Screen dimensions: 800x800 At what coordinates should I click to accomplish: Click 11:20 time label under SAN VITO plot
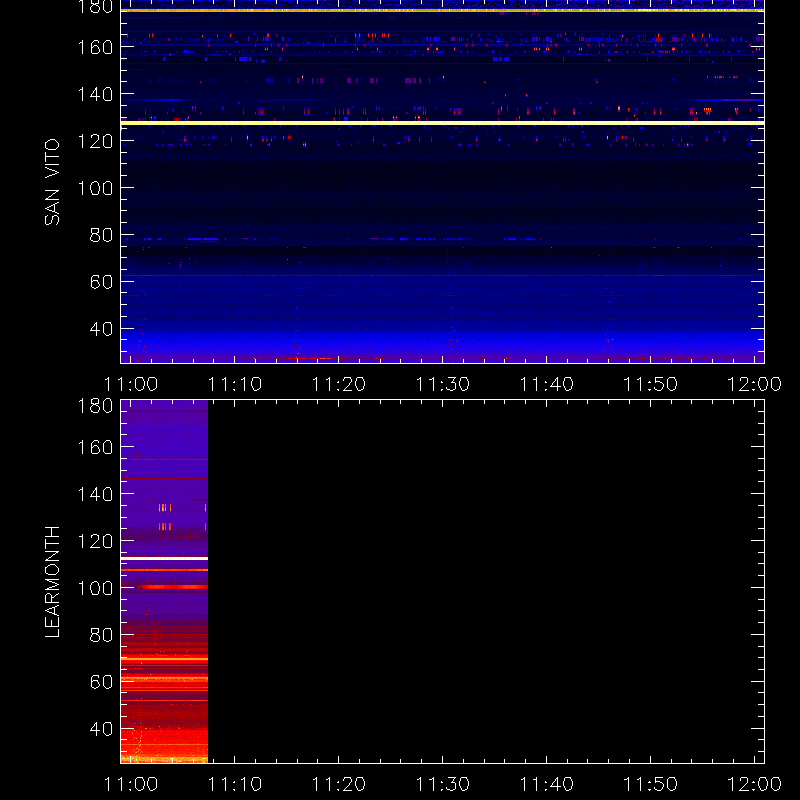[339, 384]
